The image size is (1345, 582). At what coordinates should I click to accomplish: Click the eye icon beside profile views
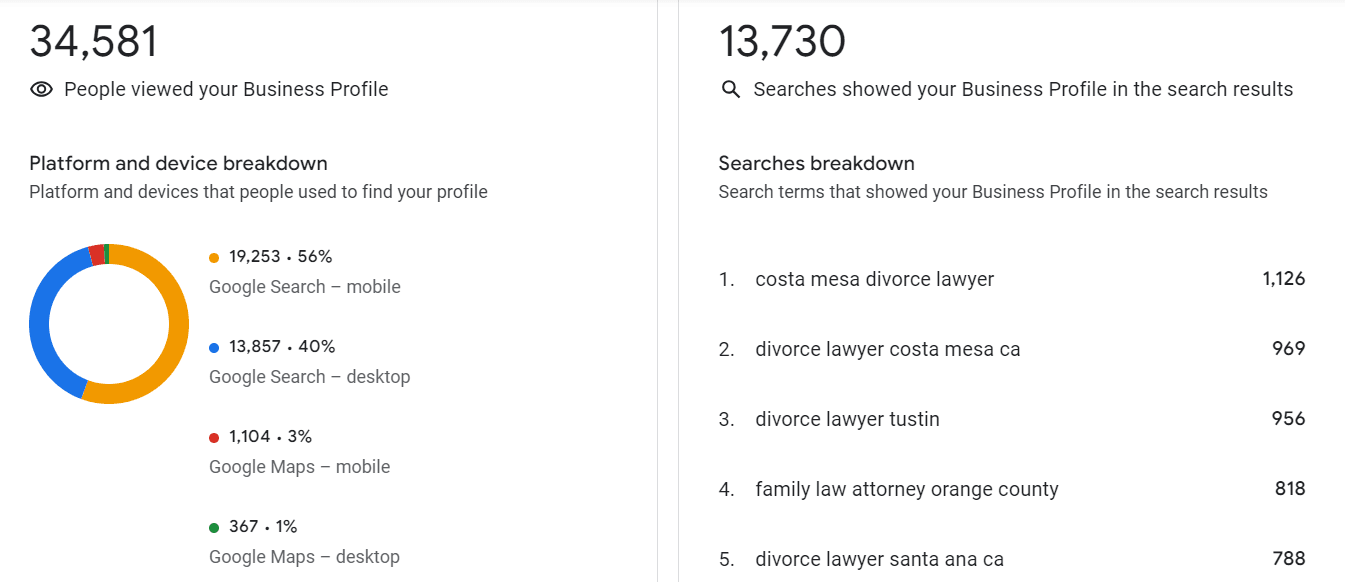[x=41, y=90]
